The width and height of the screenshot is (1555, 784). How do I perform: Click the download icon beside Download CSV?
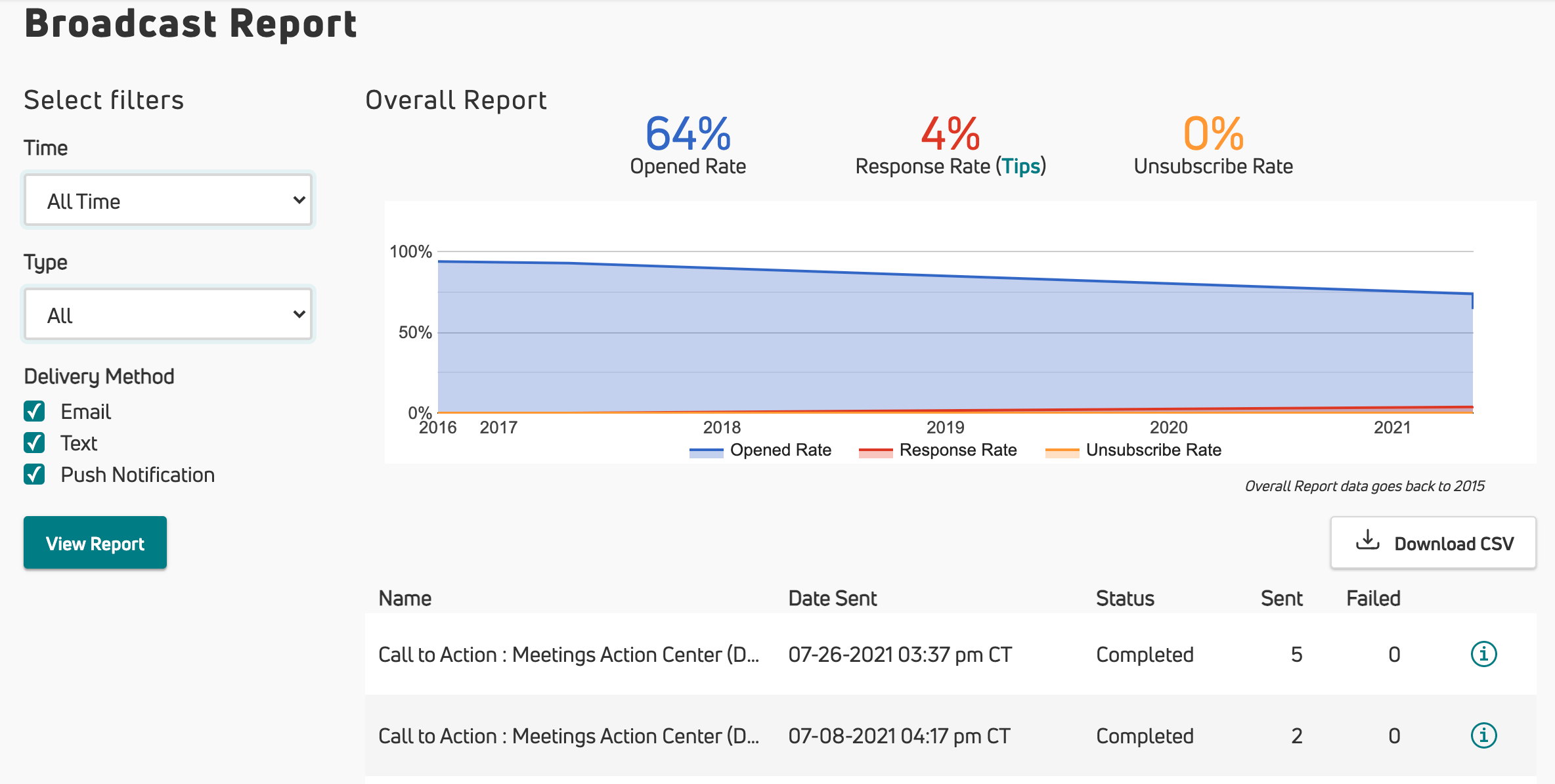(x=1367, y=541)
